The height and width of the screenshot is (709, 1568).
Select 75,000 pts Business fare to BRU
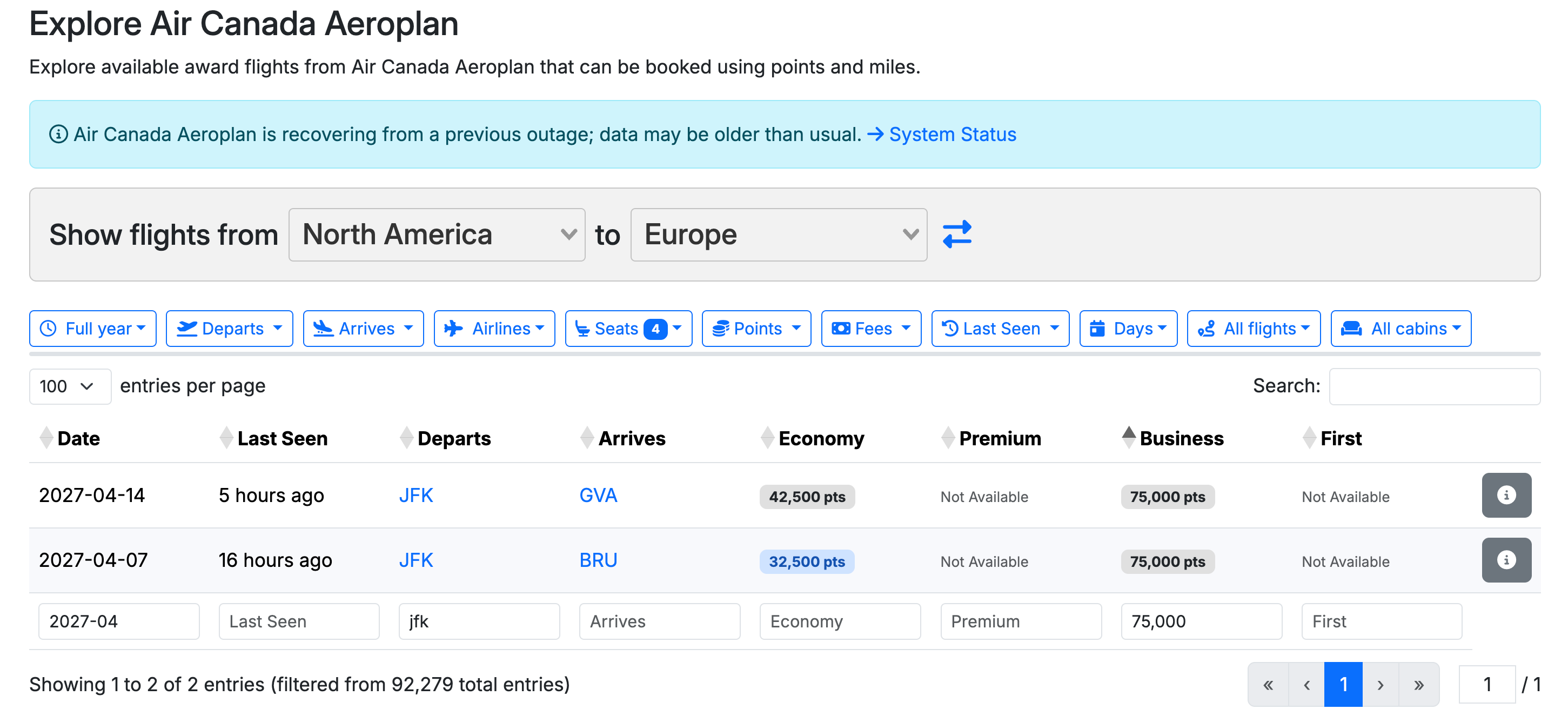point(1168,561)
